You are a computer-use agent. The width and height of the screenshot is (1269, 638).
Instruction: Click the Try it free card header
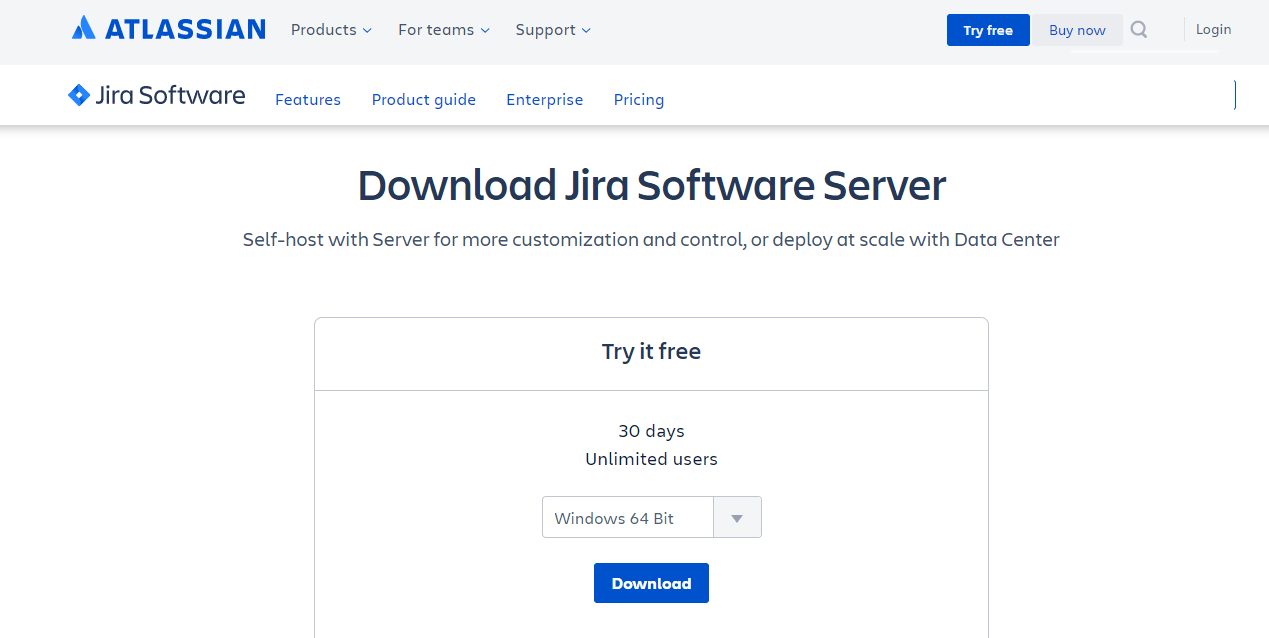click(x=651, y=352)
